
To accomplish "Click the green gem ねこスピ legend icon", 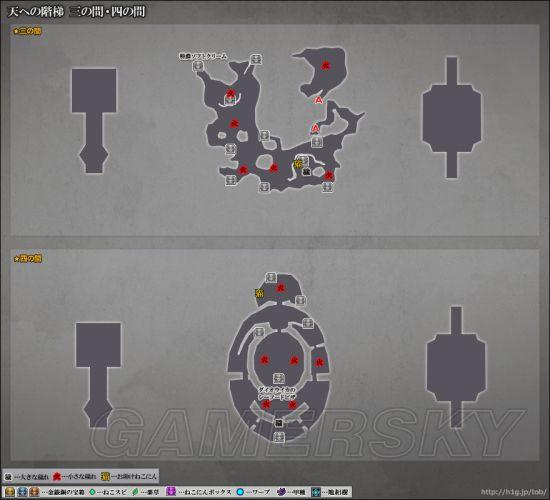I will pyautogui.click(x=92, y=492).
